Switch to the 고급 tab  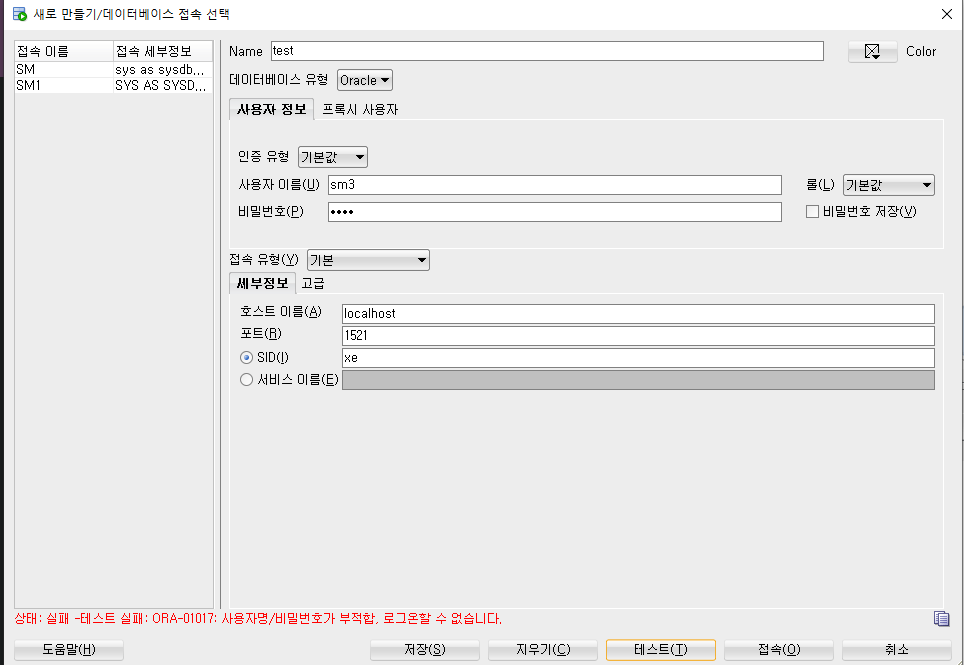coord(313,283)
